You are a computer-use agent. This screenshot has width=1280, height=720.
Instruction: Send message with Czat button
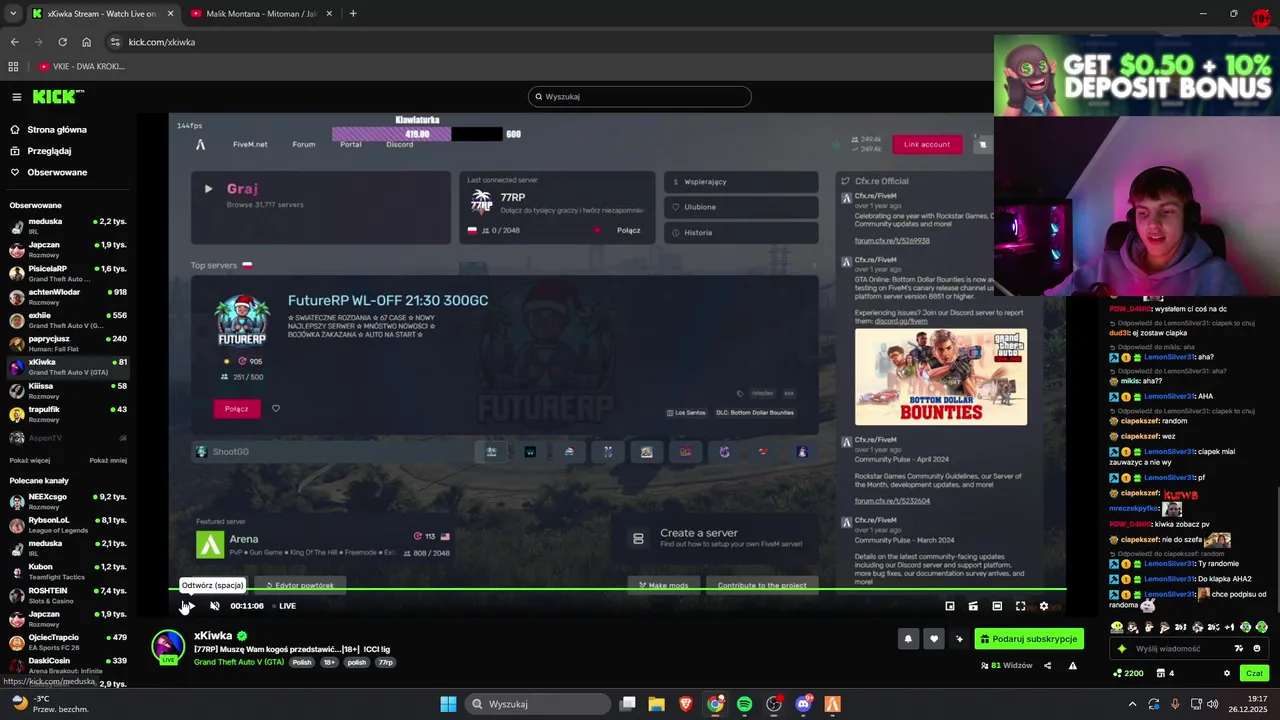[1254, 674]
